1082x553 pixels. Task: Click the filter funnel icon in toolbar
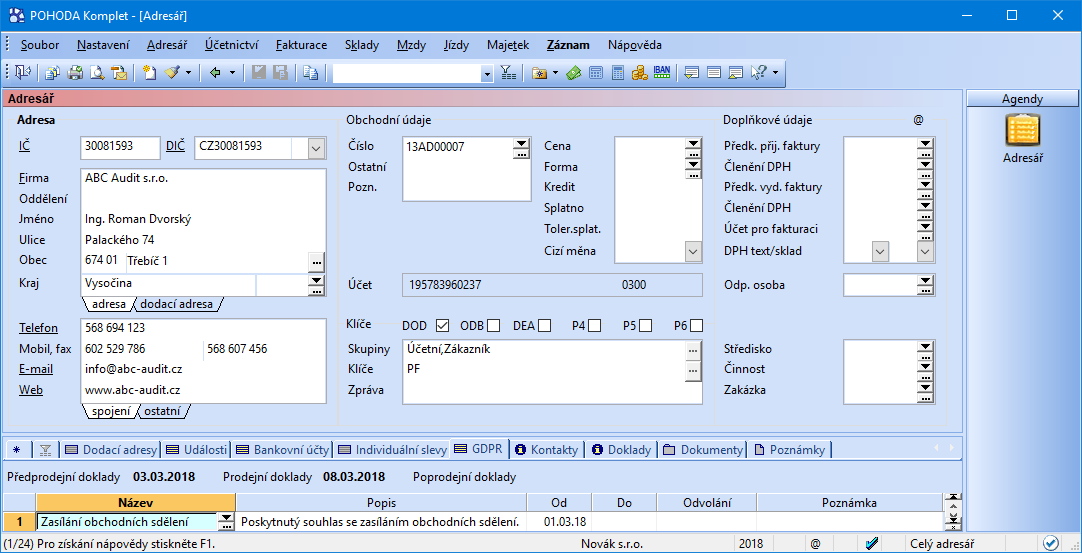pyautogui.click(x=508, y=72)
